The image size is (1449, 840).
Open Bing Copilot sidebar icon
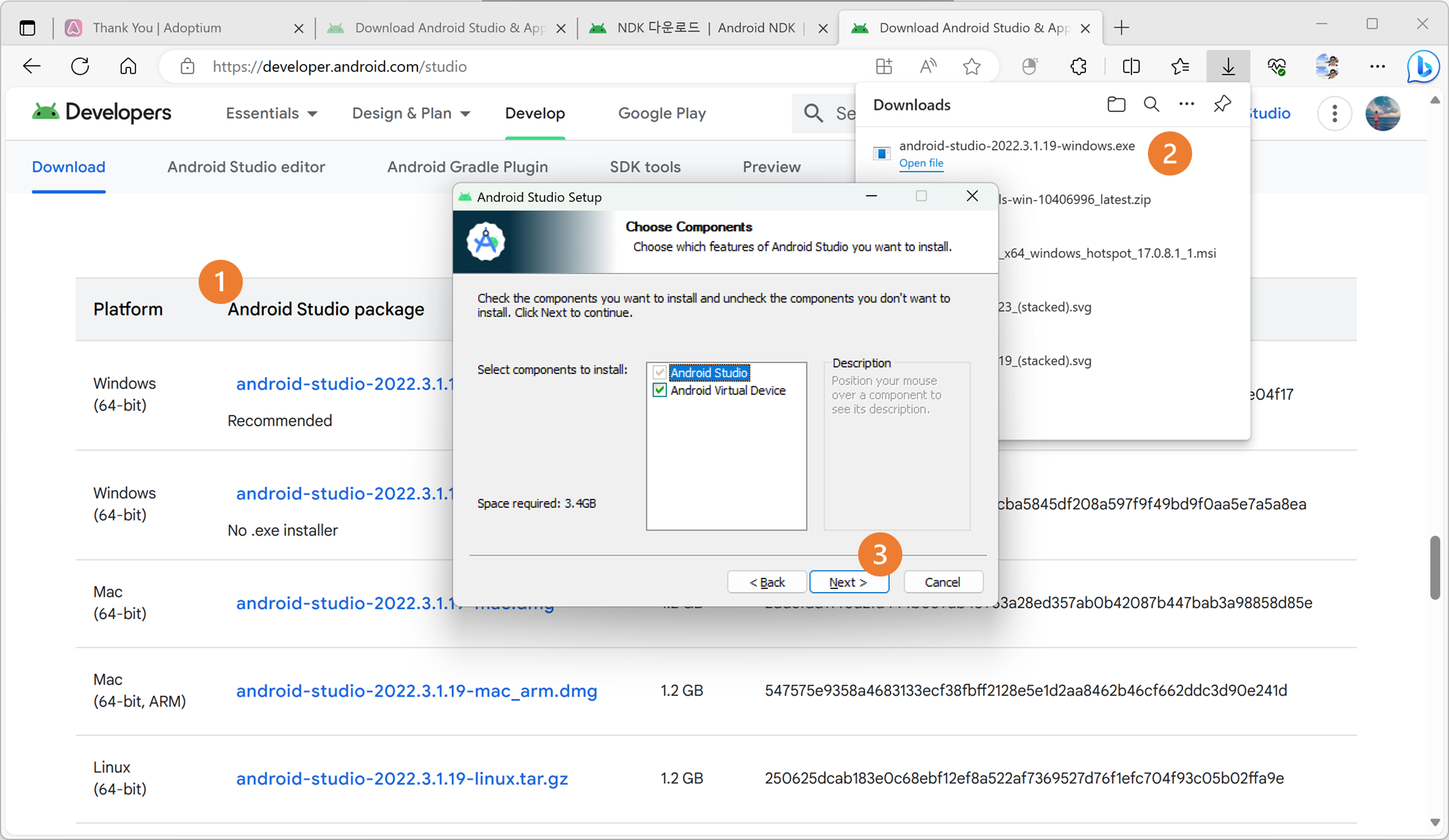(x=1422, y=66)
